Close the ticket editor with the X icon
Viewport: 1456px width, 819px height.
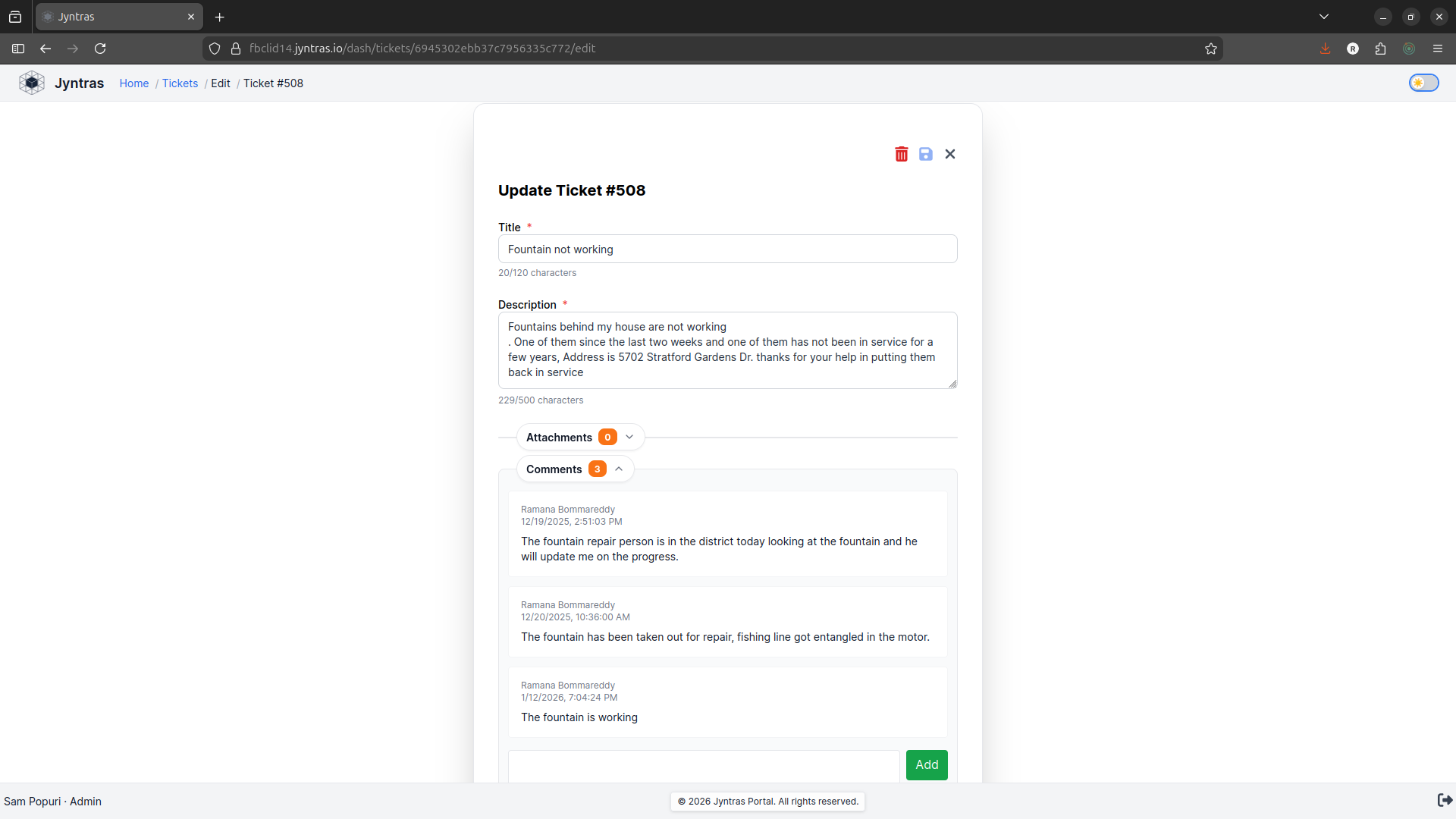point(949,154)
